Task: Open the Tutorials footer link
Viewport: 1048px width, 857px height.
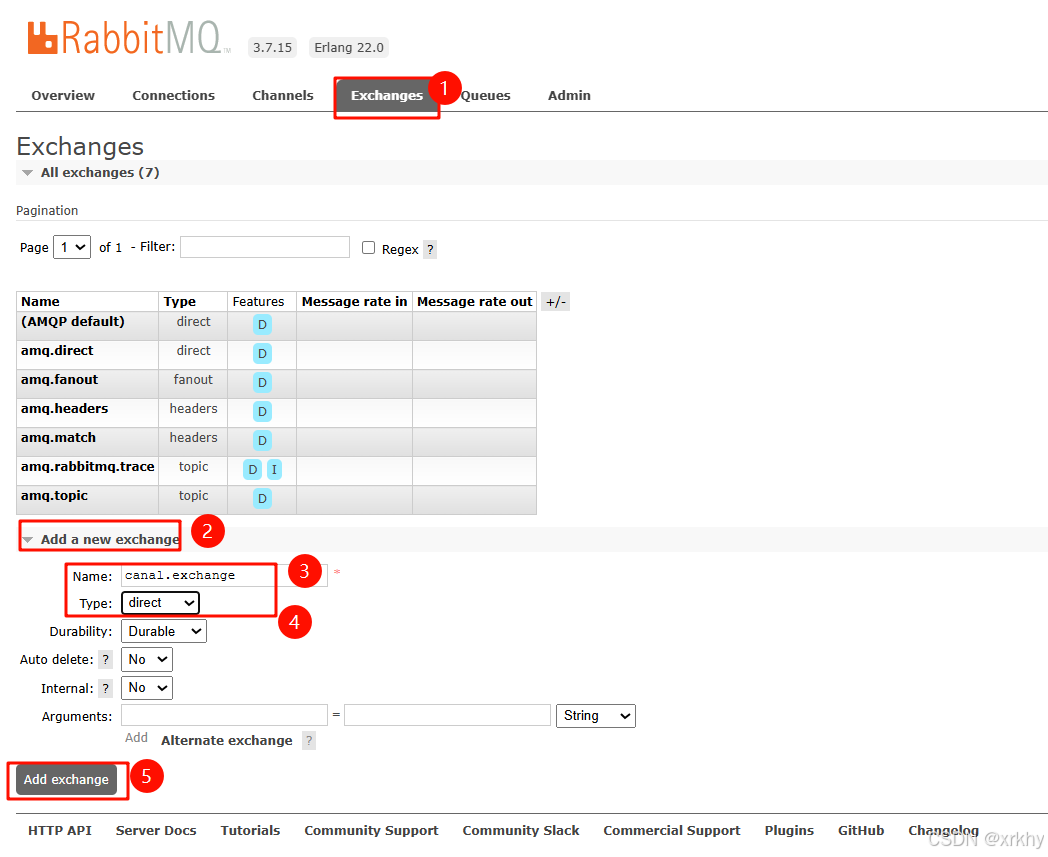Action: [x=251, y=830]
